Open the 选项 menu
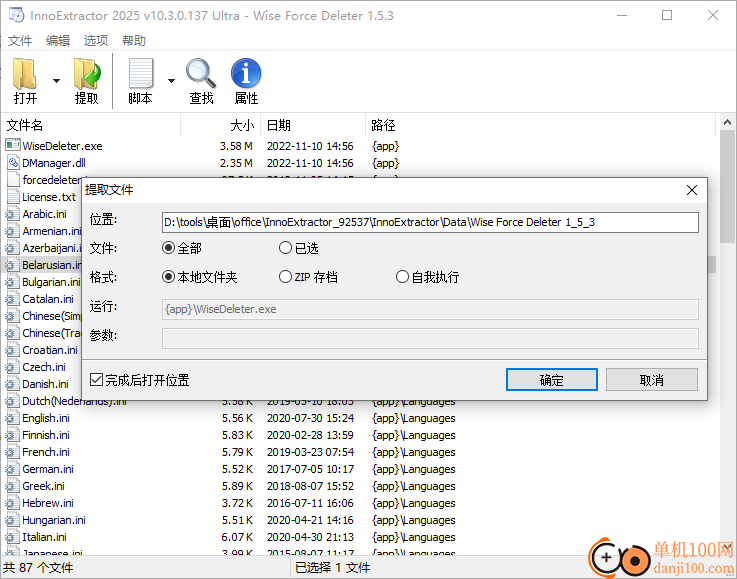 tap(96, 41)
